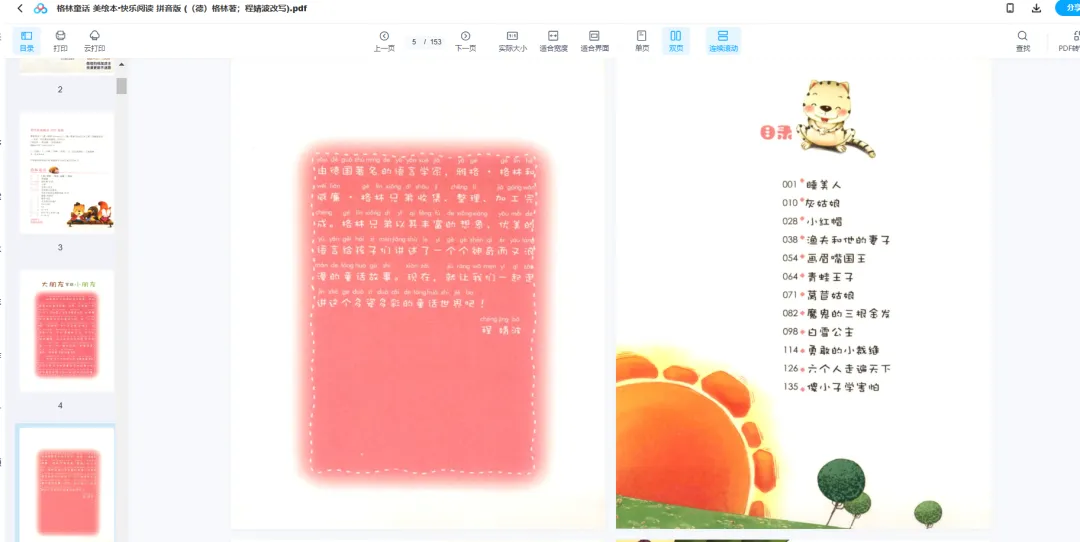The image size is (1080, 542).
Task: Click contents entry 魔鬼的三根金发
Action: (849, 313)
